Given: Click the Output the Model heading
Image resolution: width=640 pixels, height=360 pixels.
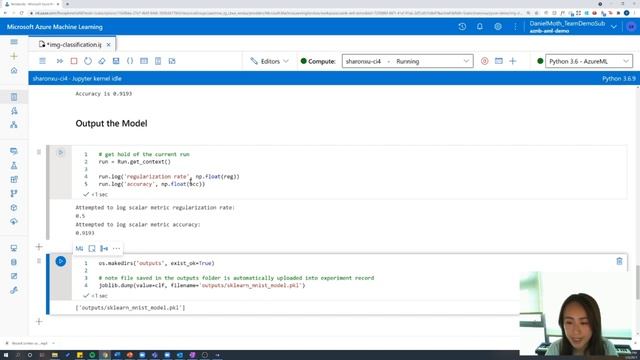Looking at the screenshot, I should click(x=111, y=123).
